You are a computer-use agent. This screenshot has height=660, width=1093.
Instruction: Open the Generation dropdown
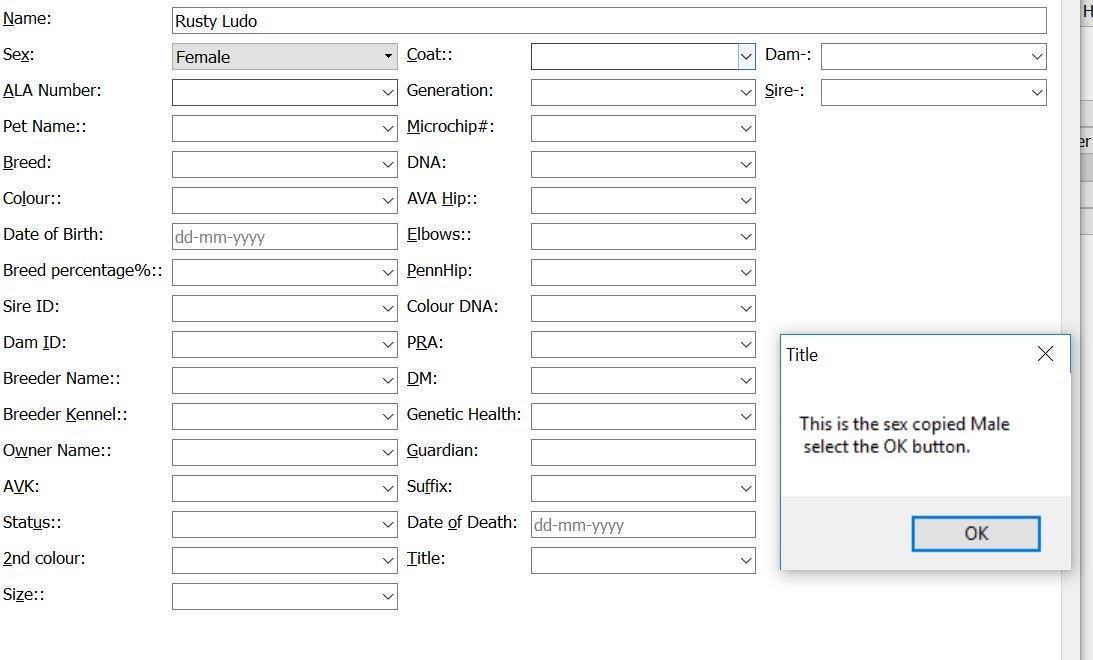[x=745, y=93]
